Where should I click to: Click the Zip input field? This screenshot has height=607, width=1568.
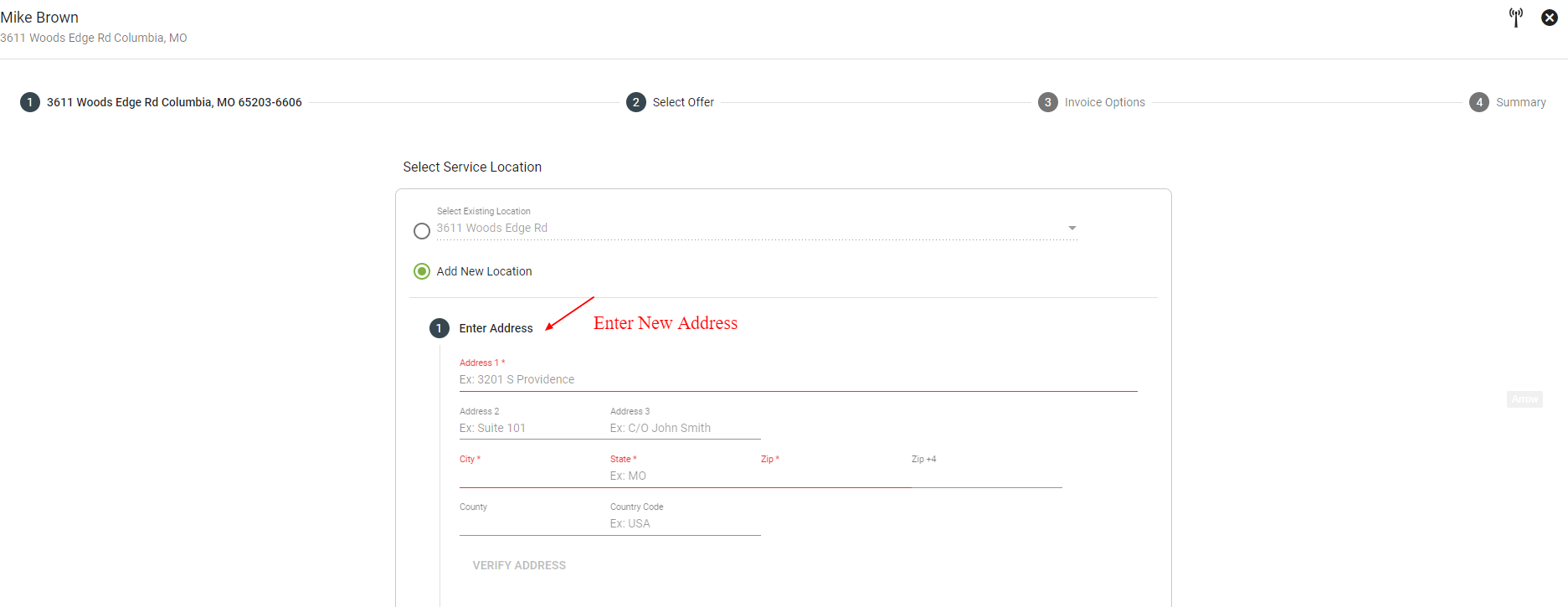(x=835, y=476)
